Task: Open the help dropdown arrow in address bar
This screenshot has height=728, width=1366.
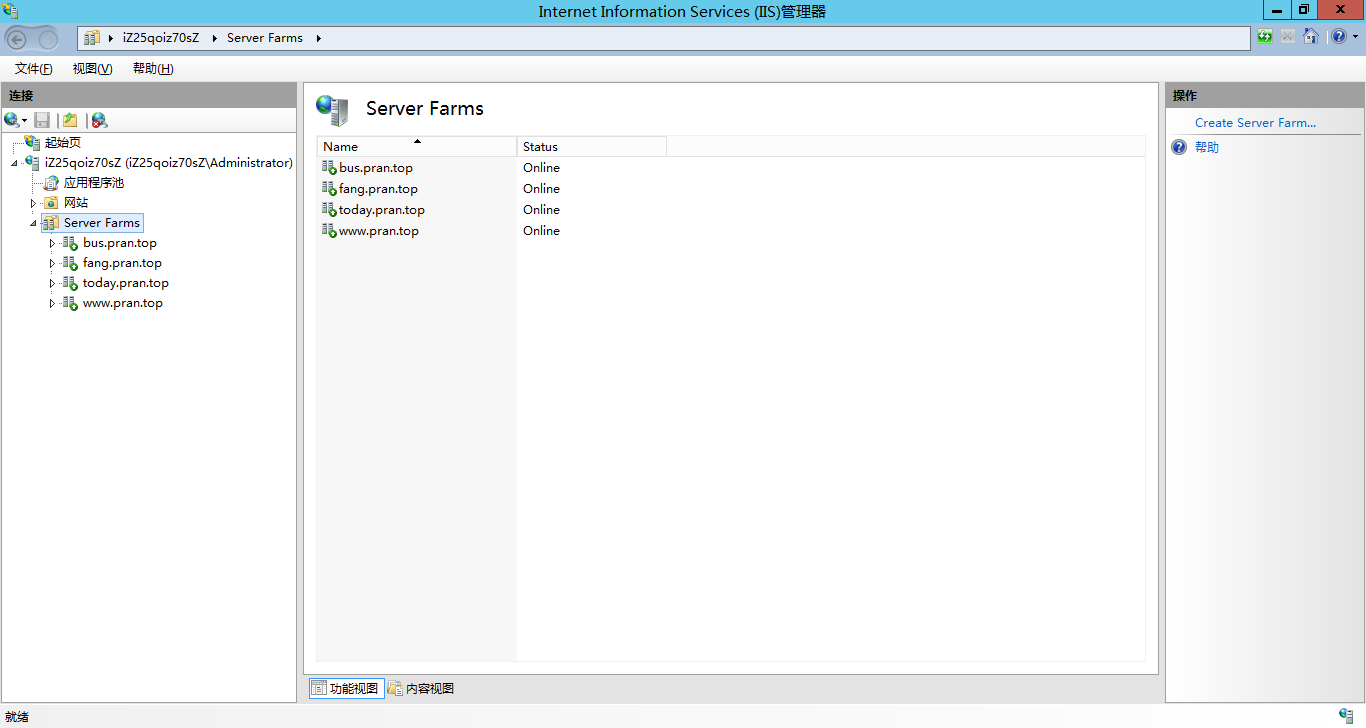Action: point(1355,37)
